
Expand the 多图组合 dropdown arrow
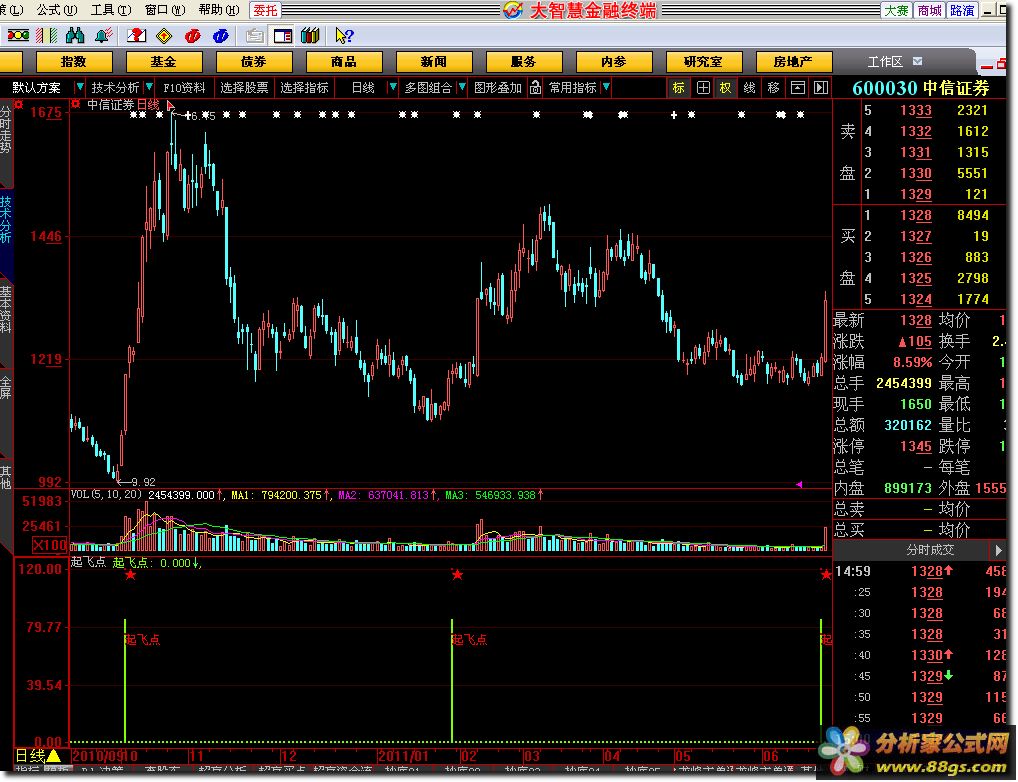(x=462, y=86)
